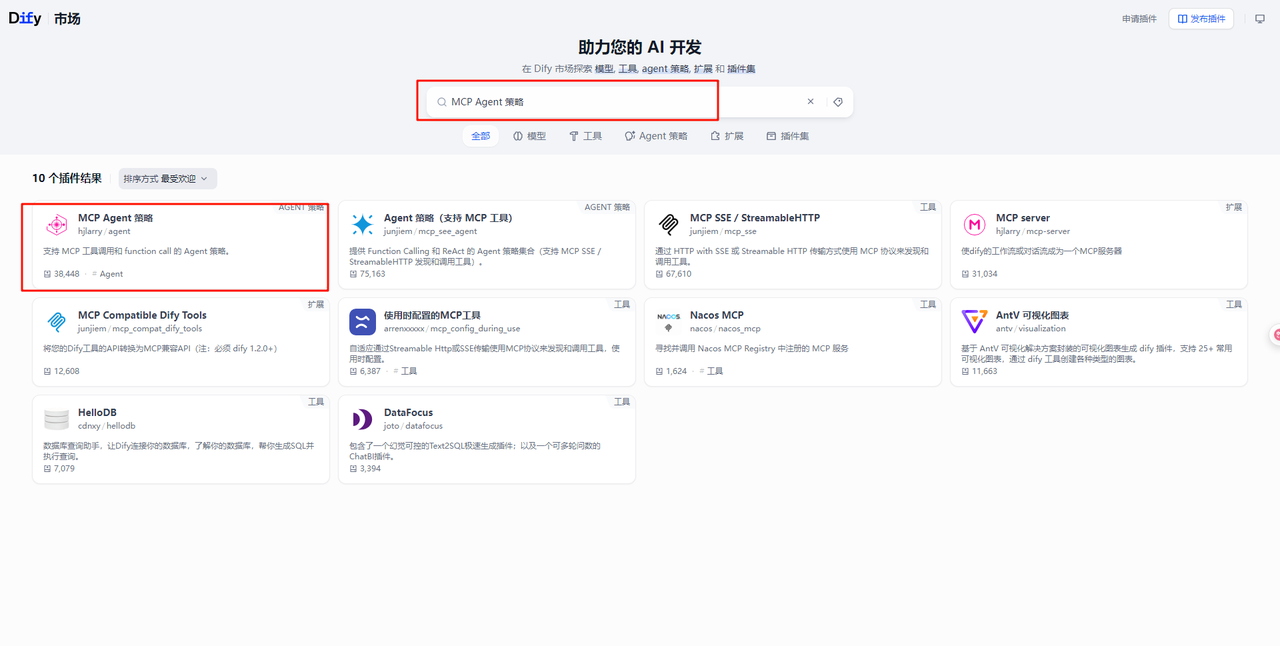Select the 插件集 category tab
The image size is (1280, 646).
(x=787, y=136)
